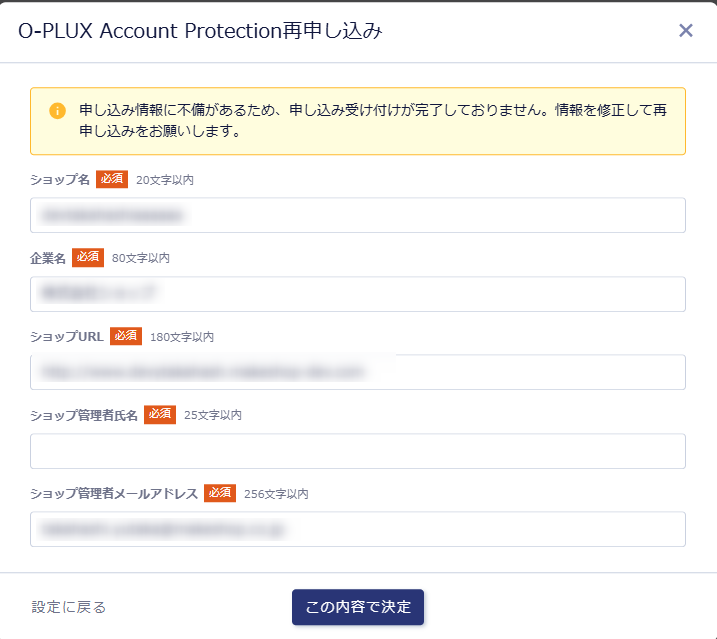This screenshot has height=639, width=717.
Task: Click the 必須 badge beside ショップ名
Action: coord(112,179)
